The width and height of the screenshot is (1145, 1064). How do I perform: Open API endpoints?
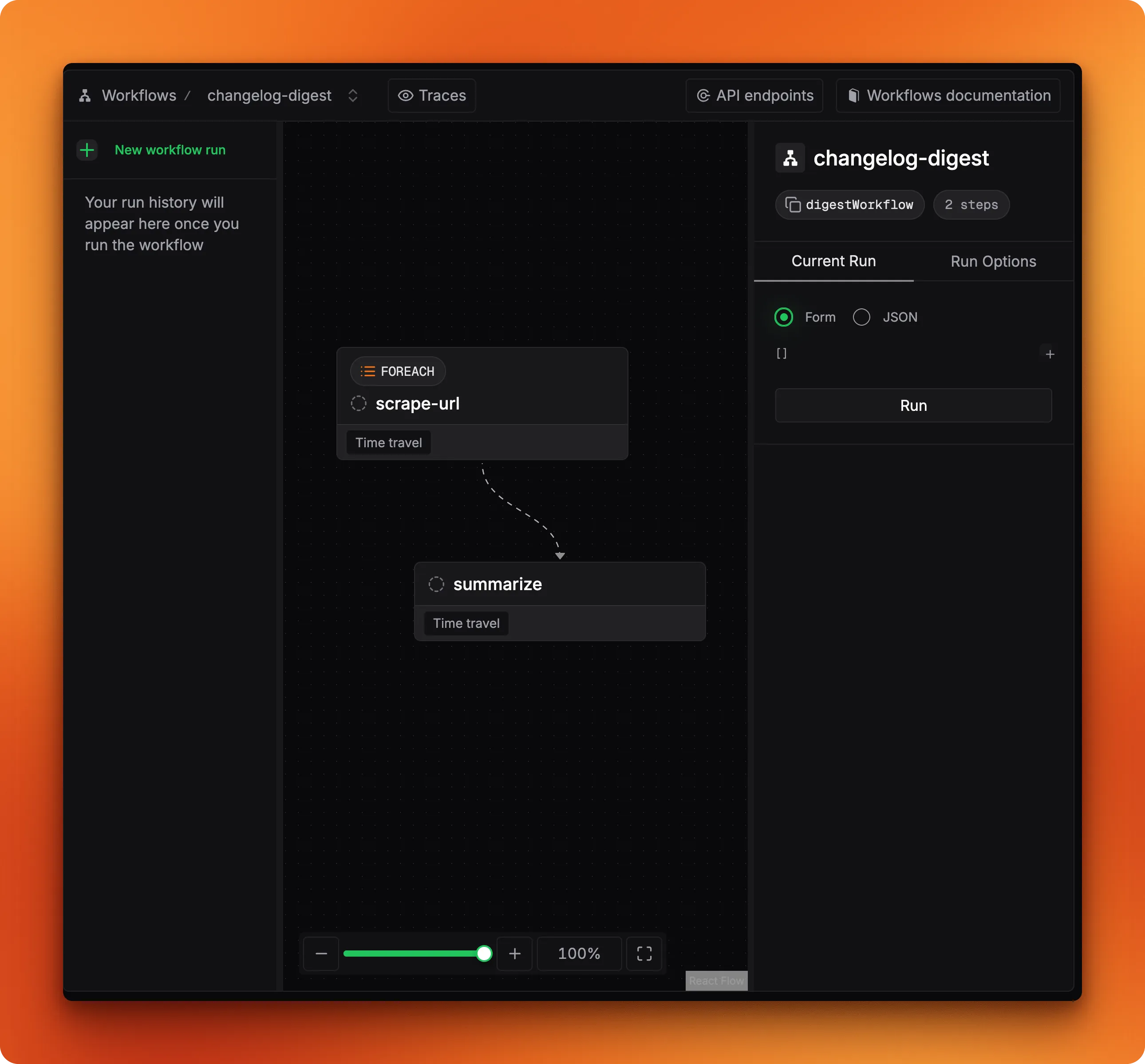(x=754, y=95)
